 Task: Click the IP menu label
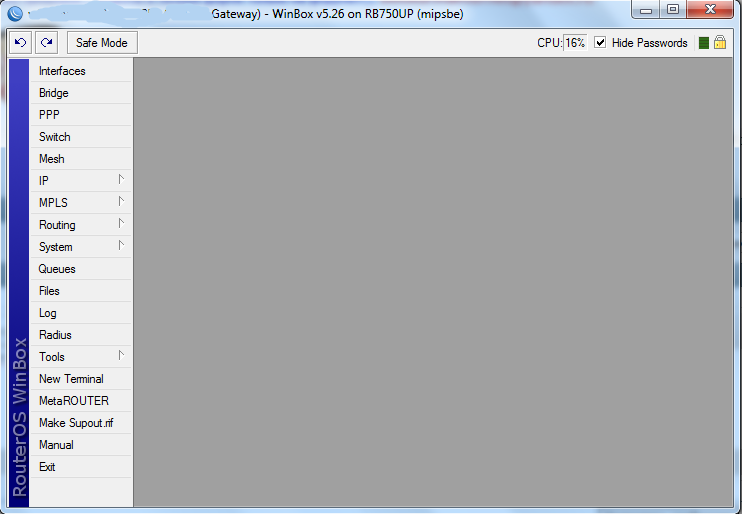click(x=44, y=181)
